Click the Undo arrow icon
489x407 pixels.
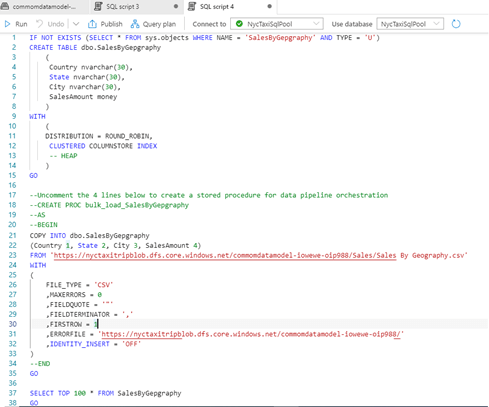[x=40, y=24]
